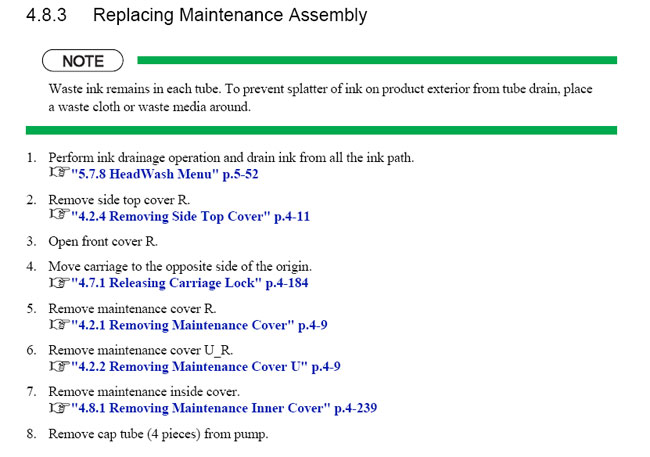Click the Waste ink remains note paragraph
The height and width of the screenshot is (457, 650).
320,98
